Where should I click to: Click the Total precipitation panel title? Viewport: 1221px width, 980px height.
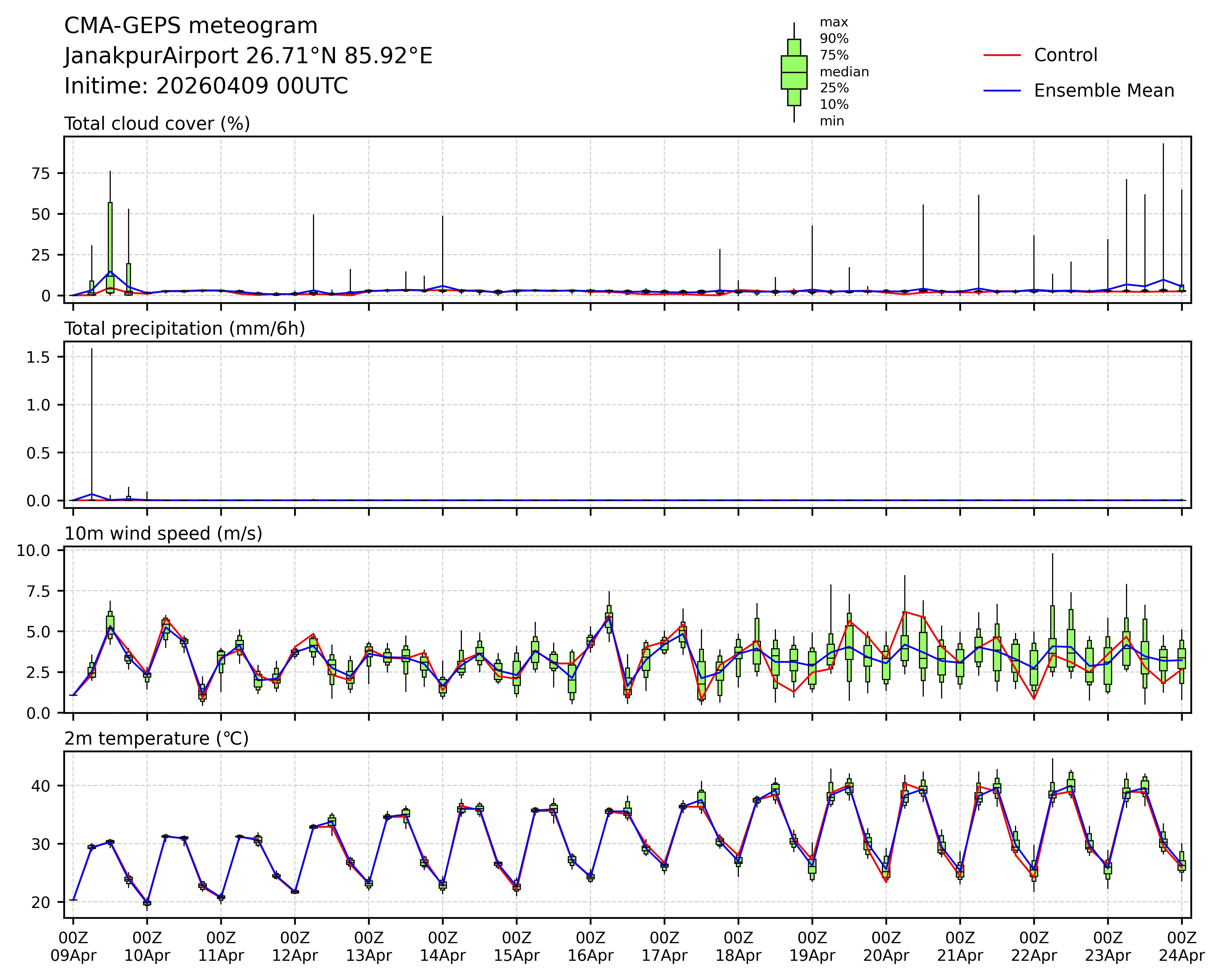[185, 329]
